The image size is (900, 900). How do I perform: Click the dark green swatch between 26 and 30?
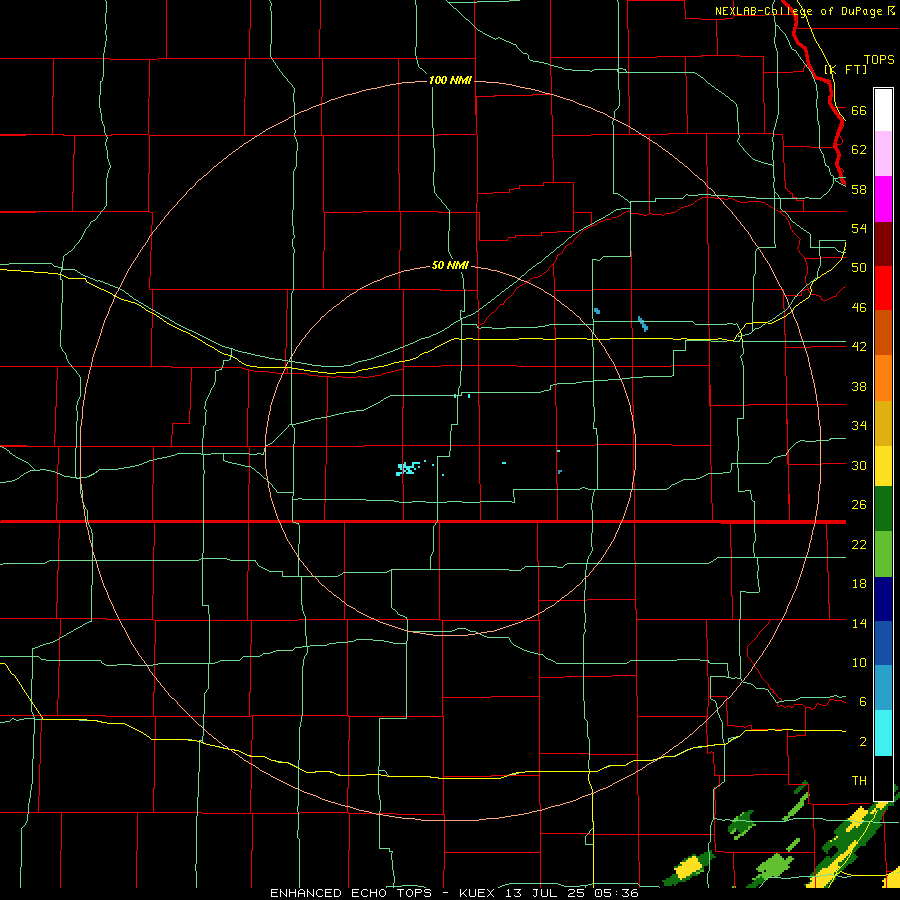pos(883,509)
